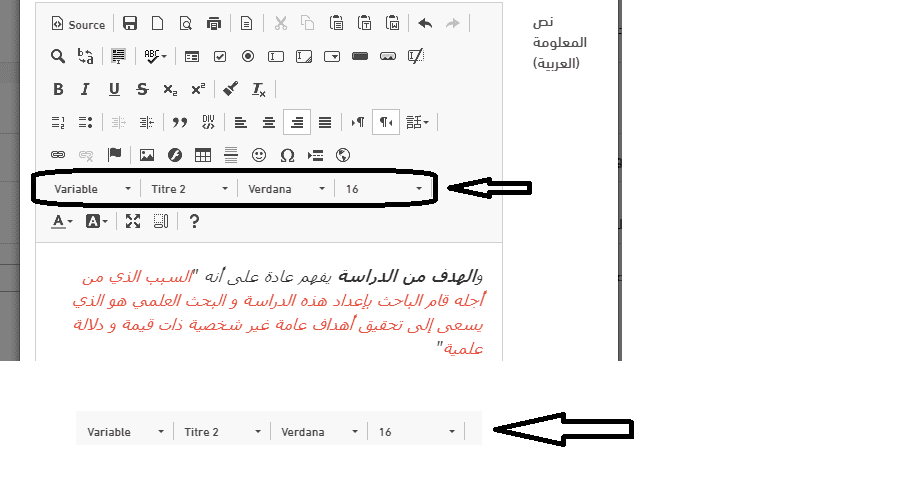Create a New Page

coord(158,23)
